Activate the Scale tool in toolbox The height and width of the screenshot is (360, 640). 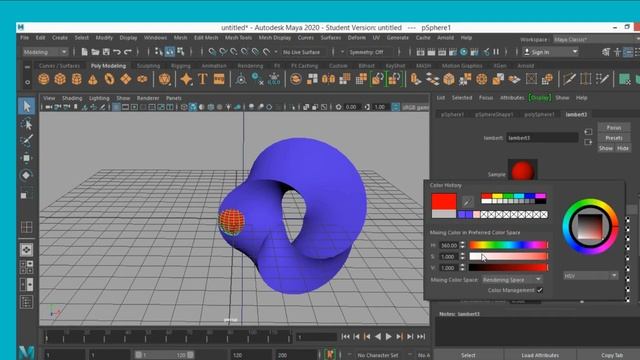[x=27, y=195]
